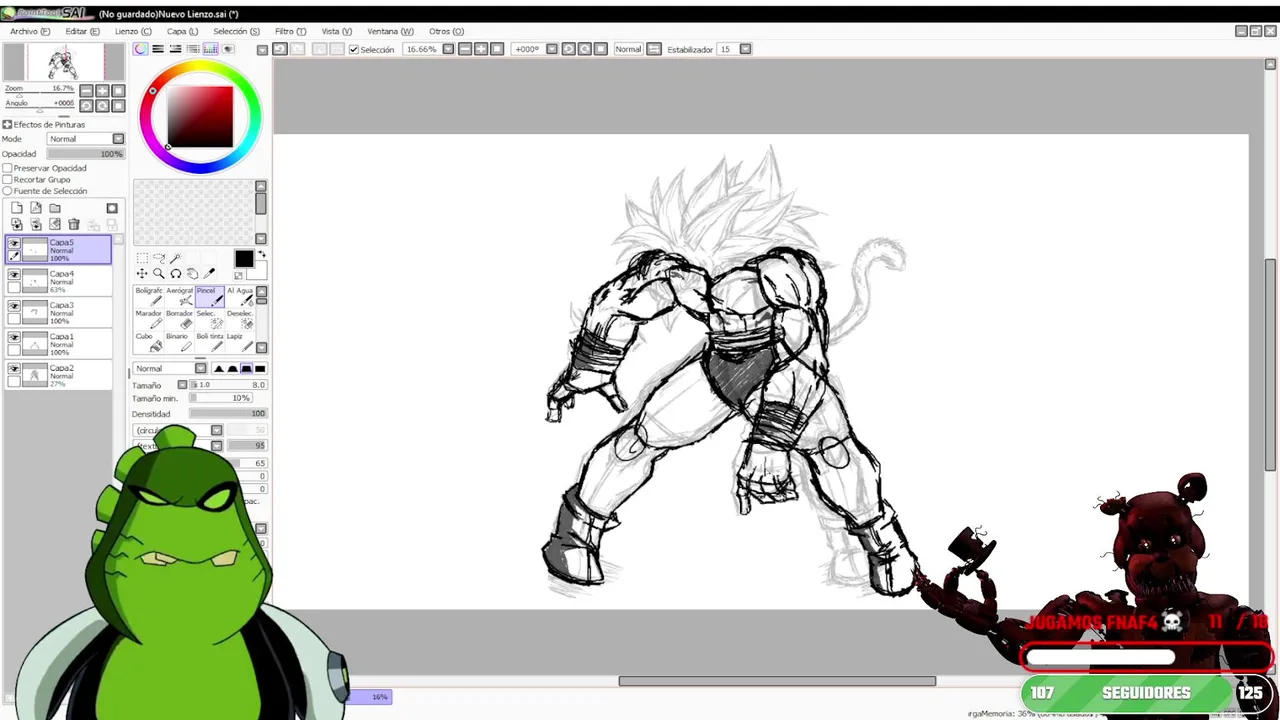Delete the selected layer with trash icon
Viewport: 1280px width, 720px height.
tap(74, 224)
